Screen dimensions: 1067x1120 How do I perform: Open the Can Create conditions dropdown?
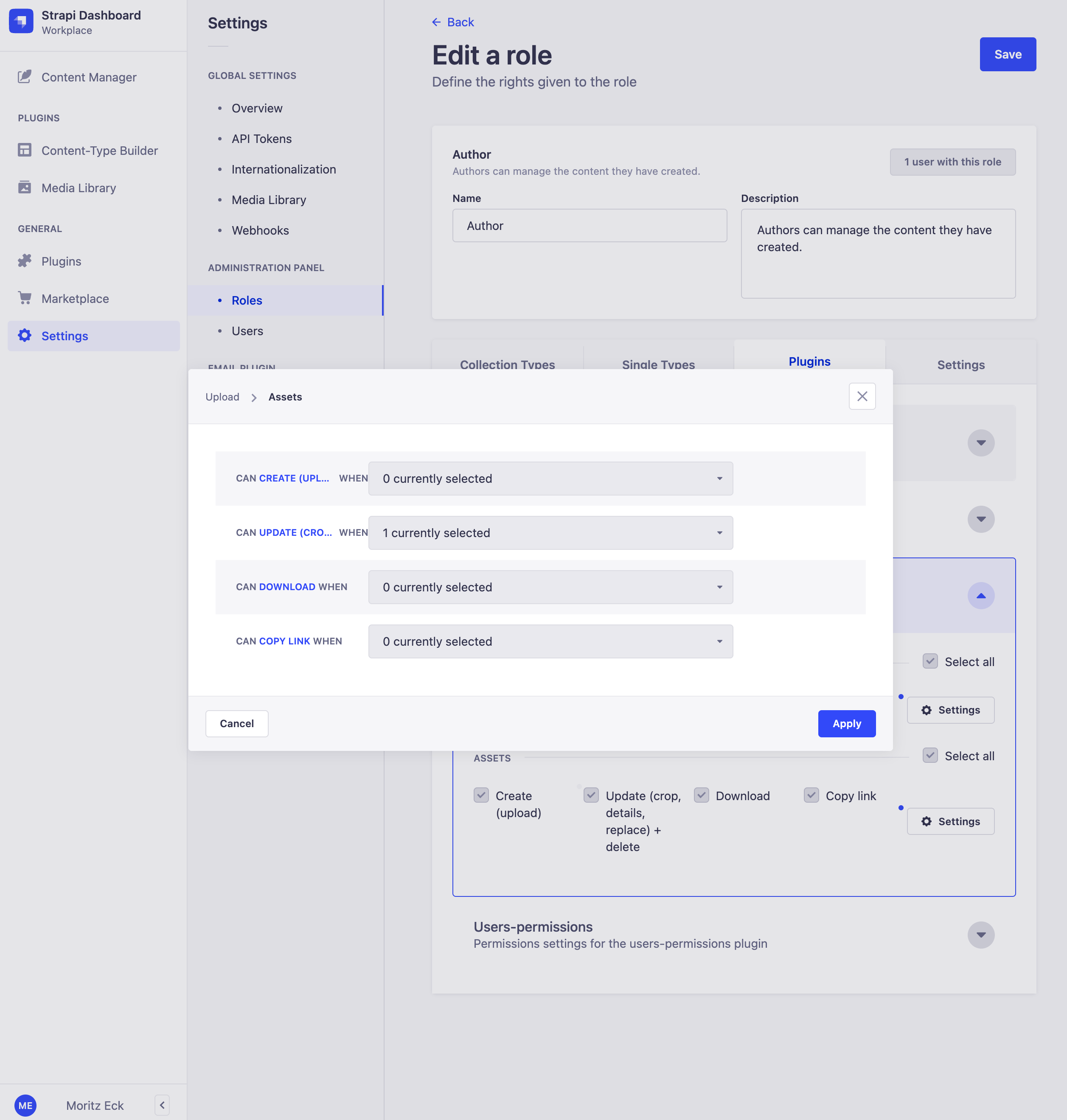(550, 478)
